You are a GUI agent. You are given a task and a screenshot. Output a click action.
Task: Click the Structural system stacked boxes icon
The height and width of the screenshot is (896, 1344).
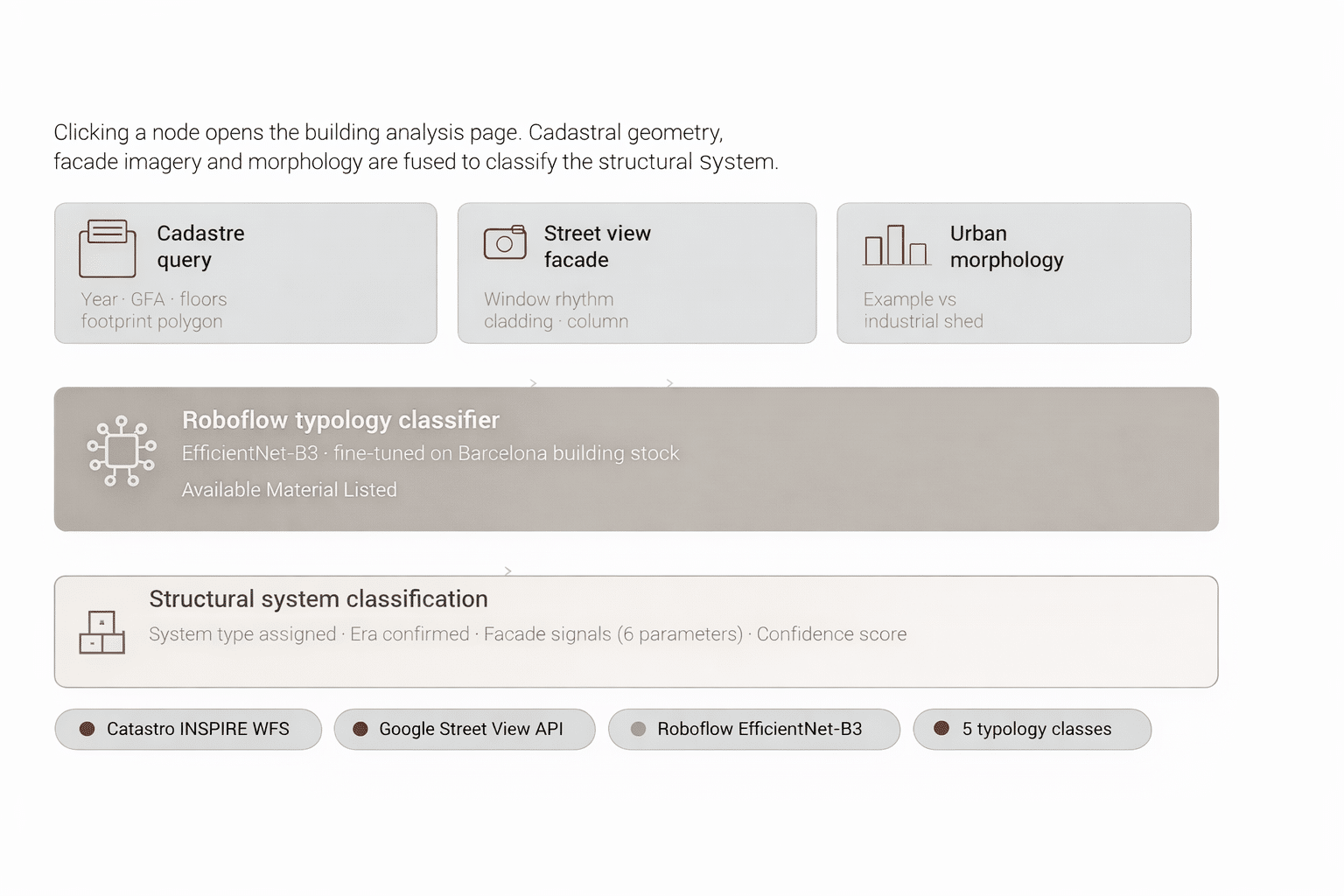[x=102, y=633]
